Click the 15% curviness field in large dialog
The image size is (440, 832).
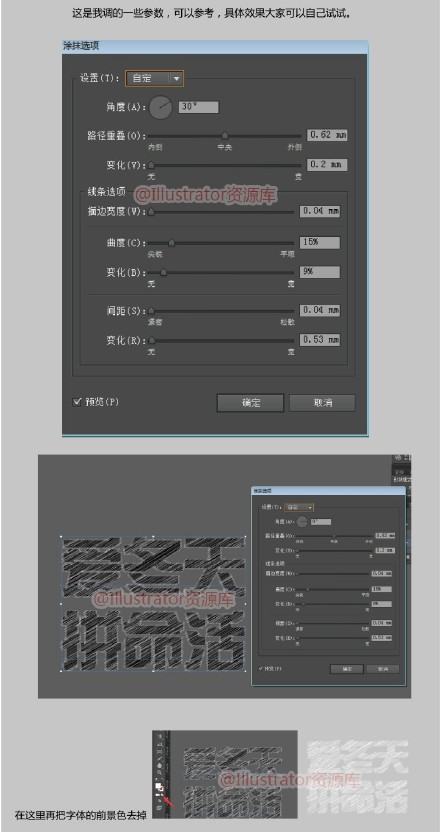tap(320, 242)
